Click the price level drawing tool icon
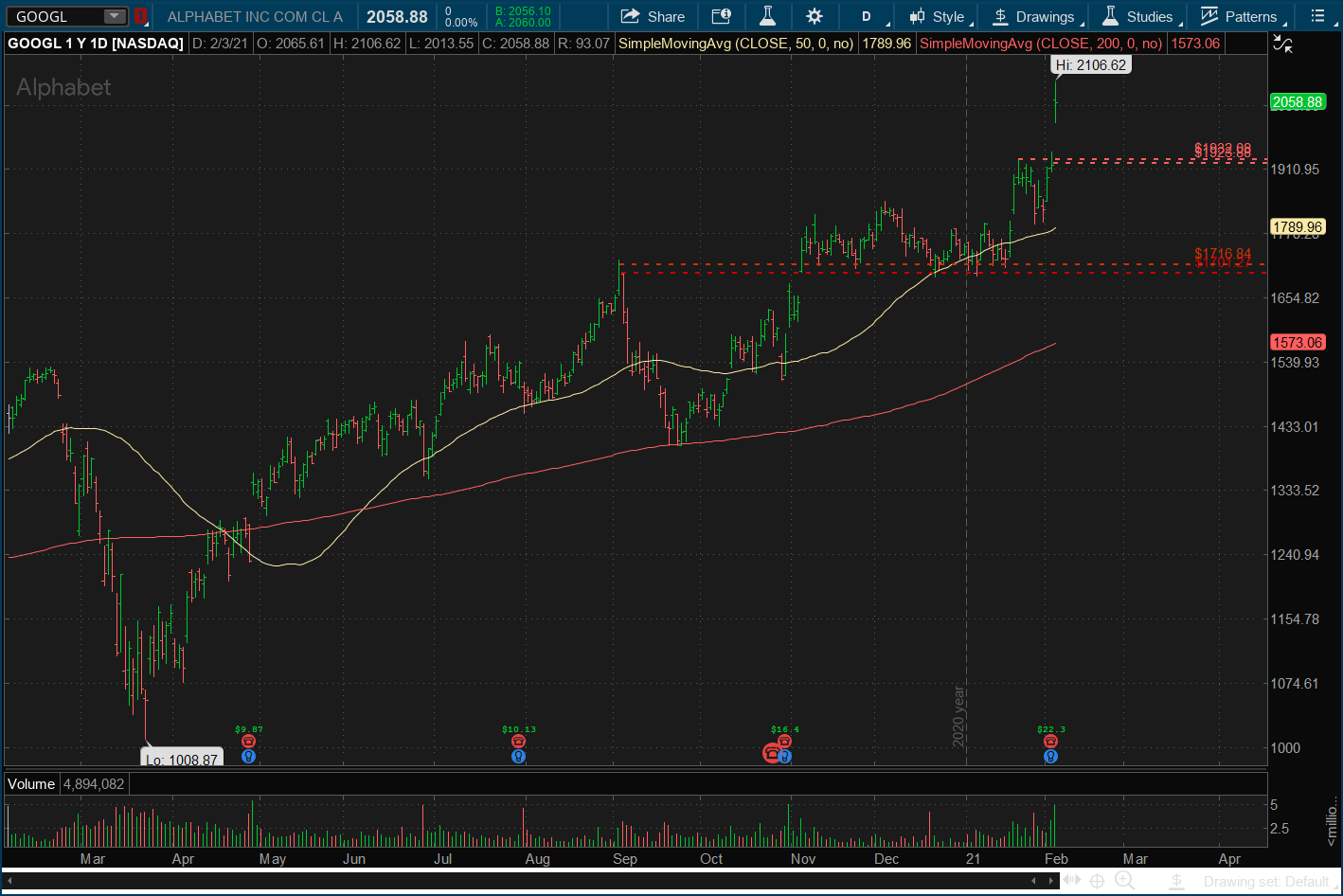This screenshot has width=1343, height=896. tap(1175, 881)
